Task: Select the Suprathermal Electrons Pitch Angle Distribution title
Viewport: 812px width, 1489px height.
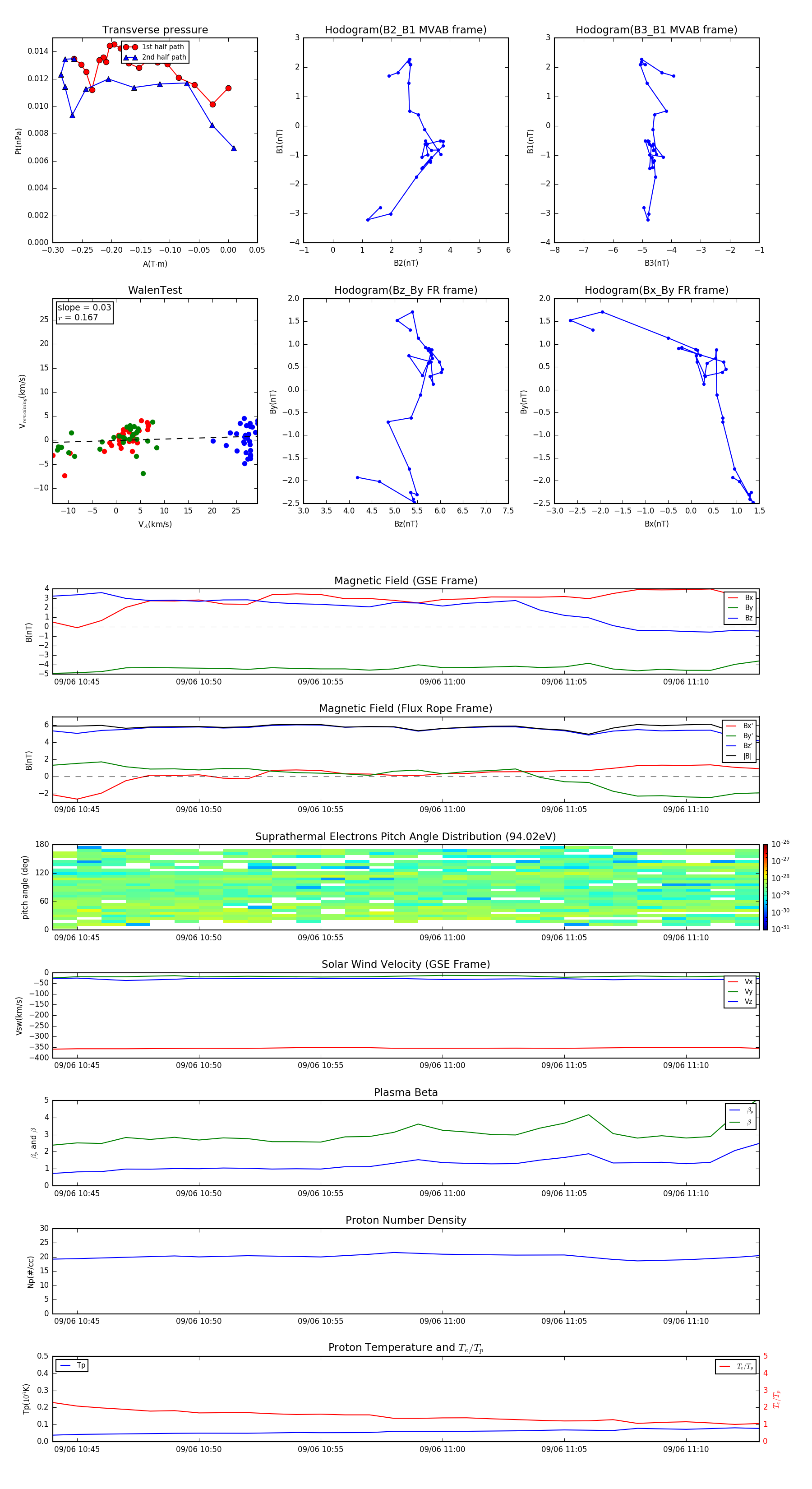Action: (x=406, y=837)
